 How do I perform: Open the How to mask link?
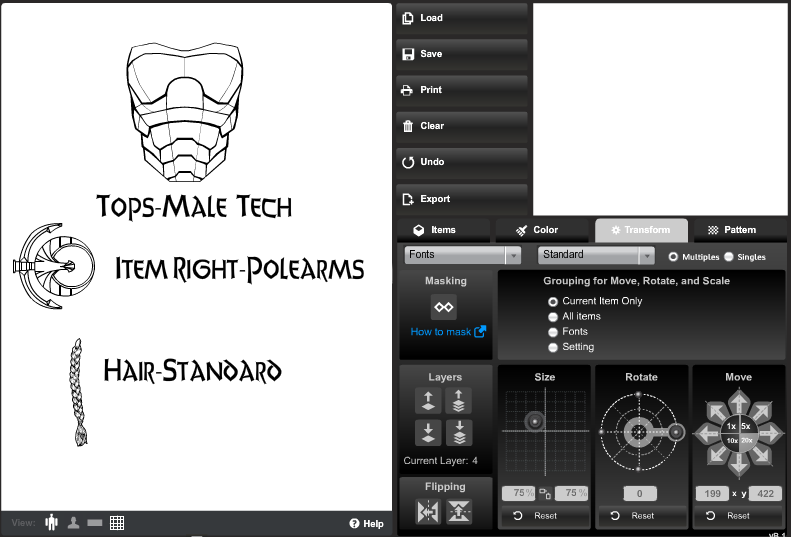(448, 332)
